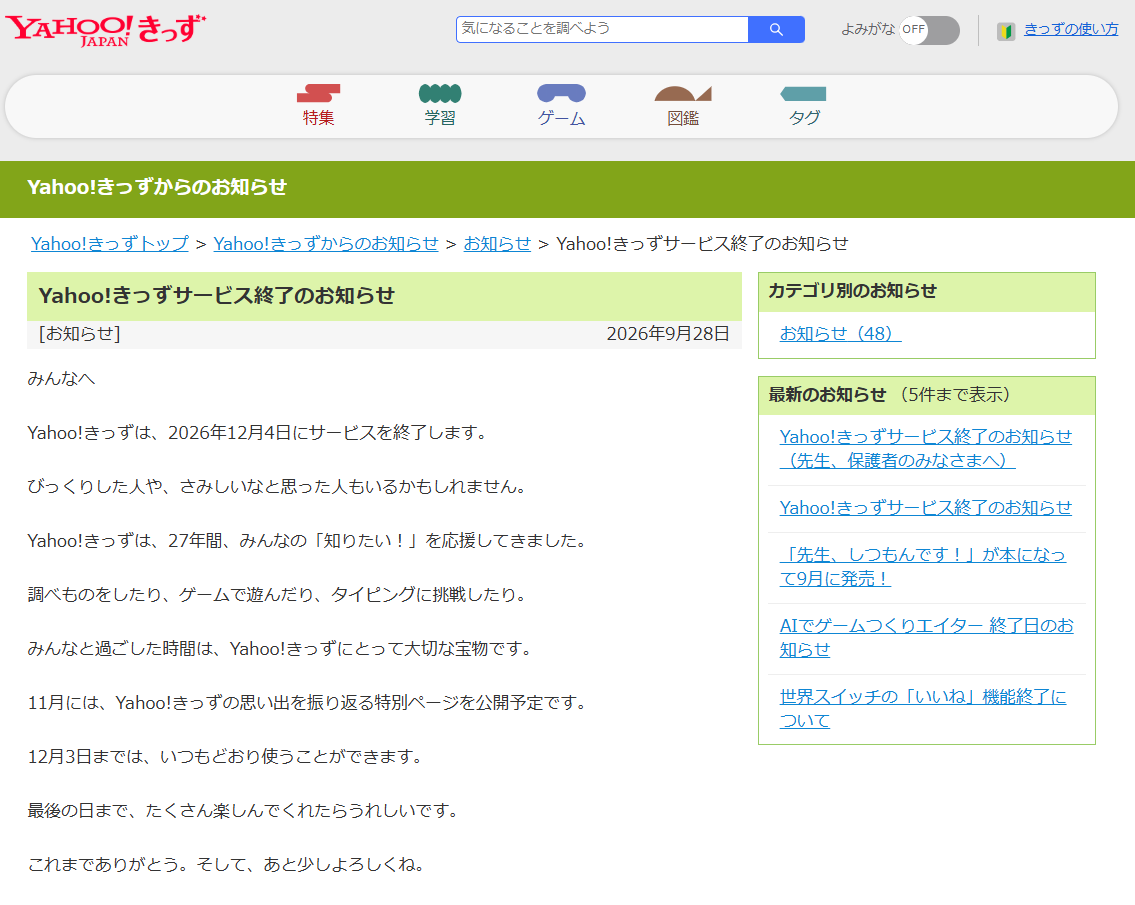Click the カテゴリ別のお知らせ sidebar heading
Image resolution: width=1135 pixels, height=905 pixels.
coord(853,291)
